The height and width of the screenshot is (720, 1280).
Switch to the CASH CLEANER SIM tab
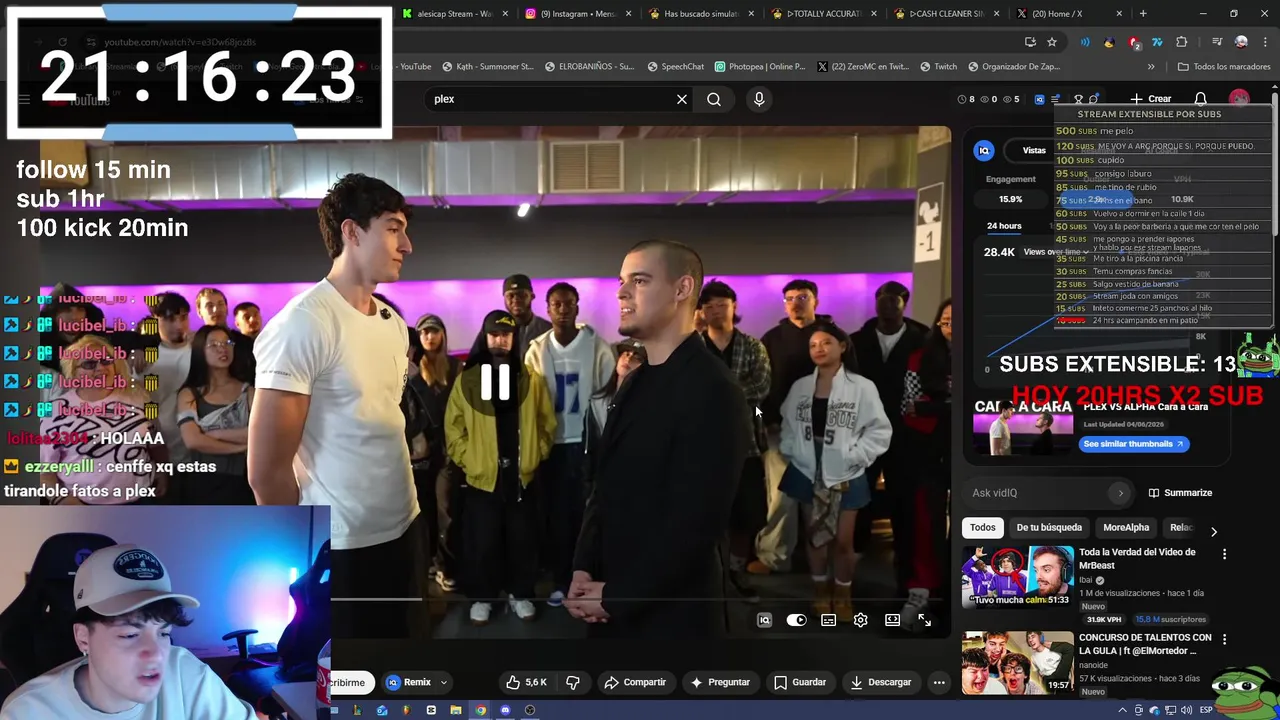click(x=947, y=13)
